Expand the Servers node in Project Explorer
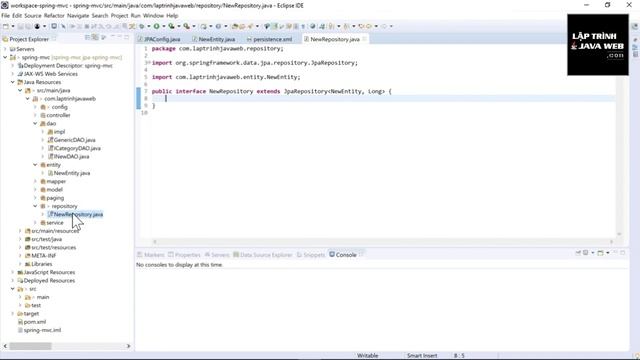Screen dimensions: 640x360 coord(5,49)
